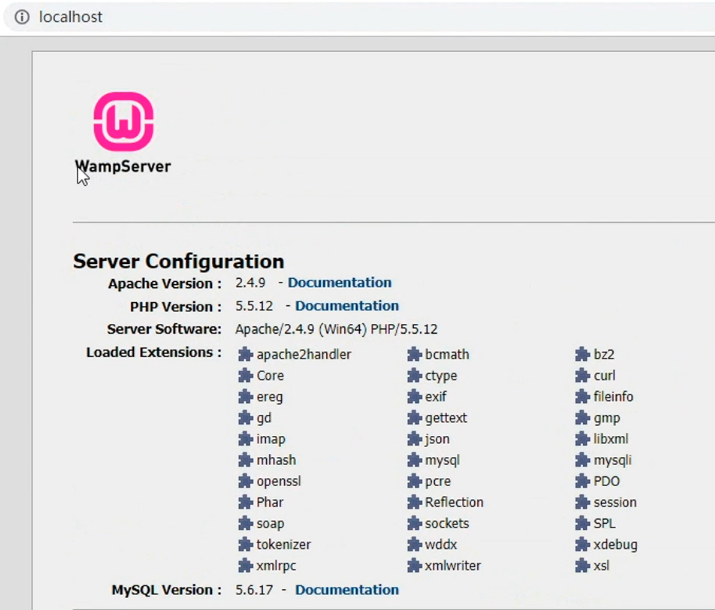Viewport: 715px width, 610px height.
Task: Click the puzzle icon next to tokenizer
Action: point(245,544)
